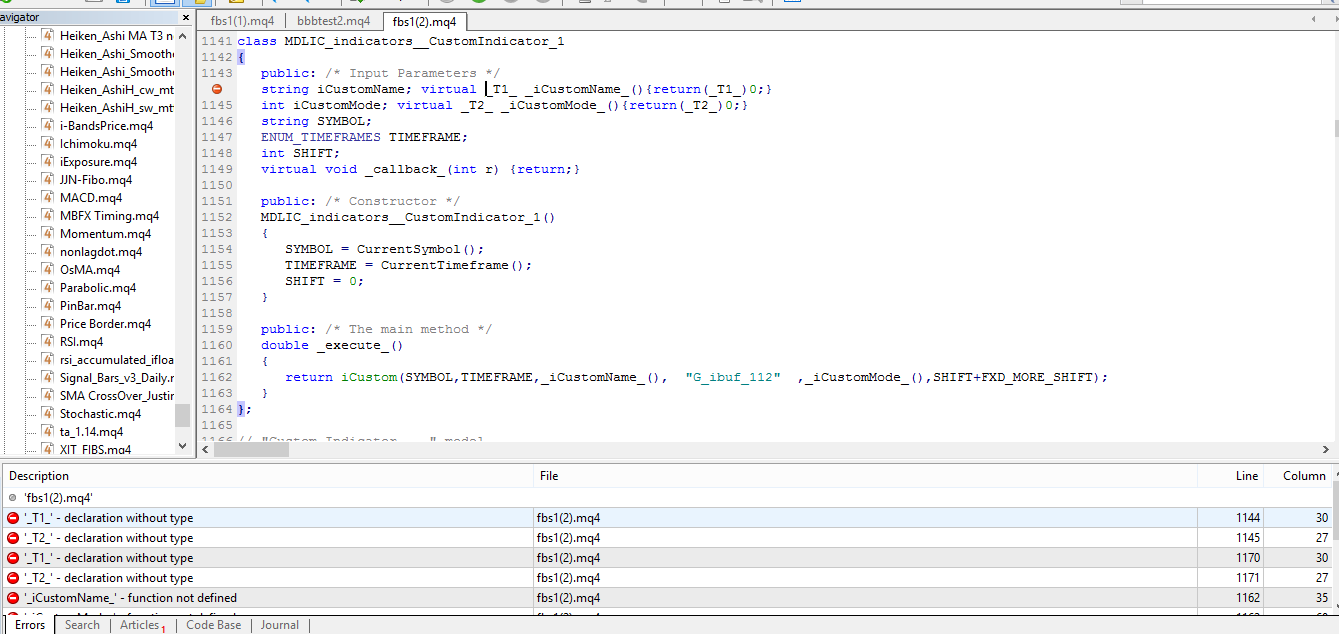The height and width of the screenshot is (634, 1339).
Task: Click the Line cell showing 1170
Action: click(x=1230, y=558)
